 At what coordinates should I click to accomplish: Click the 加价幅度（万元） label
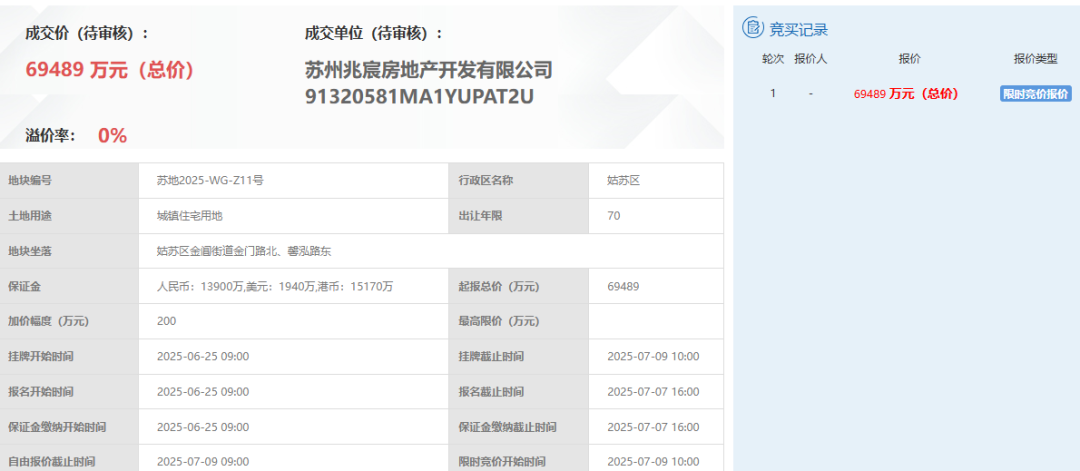pyautogui.click(x=48, y=321)
